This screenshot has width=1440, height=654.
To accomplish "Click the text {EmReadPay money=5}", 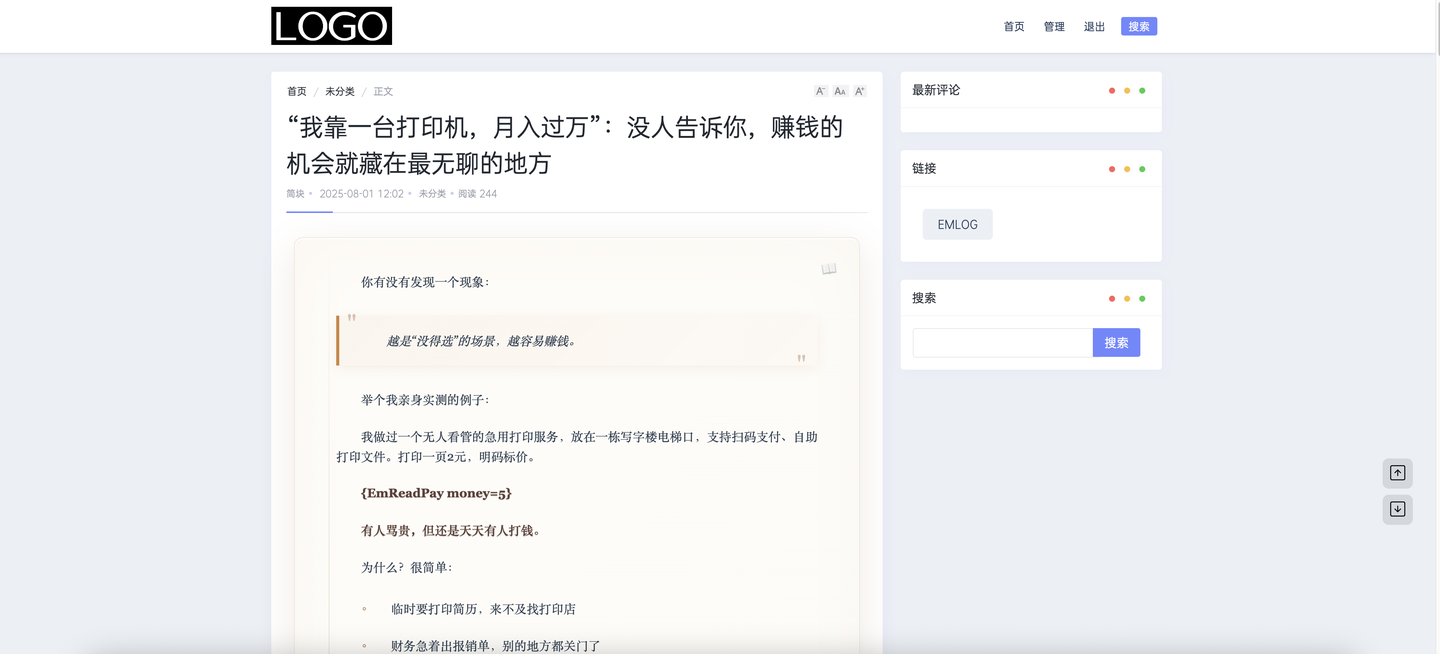I will [436, 493].
